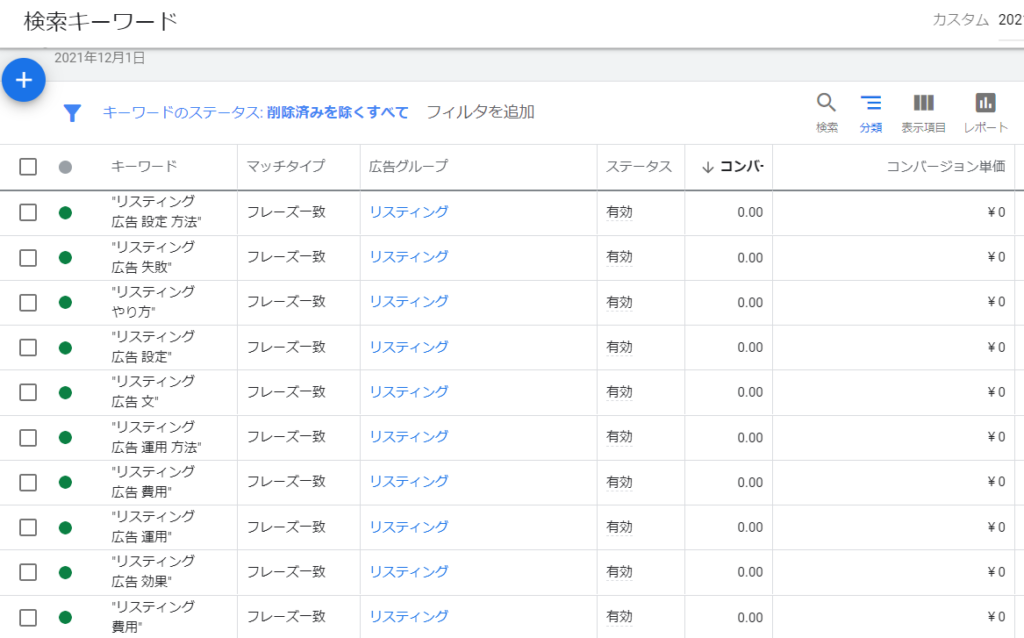Click the コンバージョン単価 column header
1024x638 pixels.
pos(945,167)
